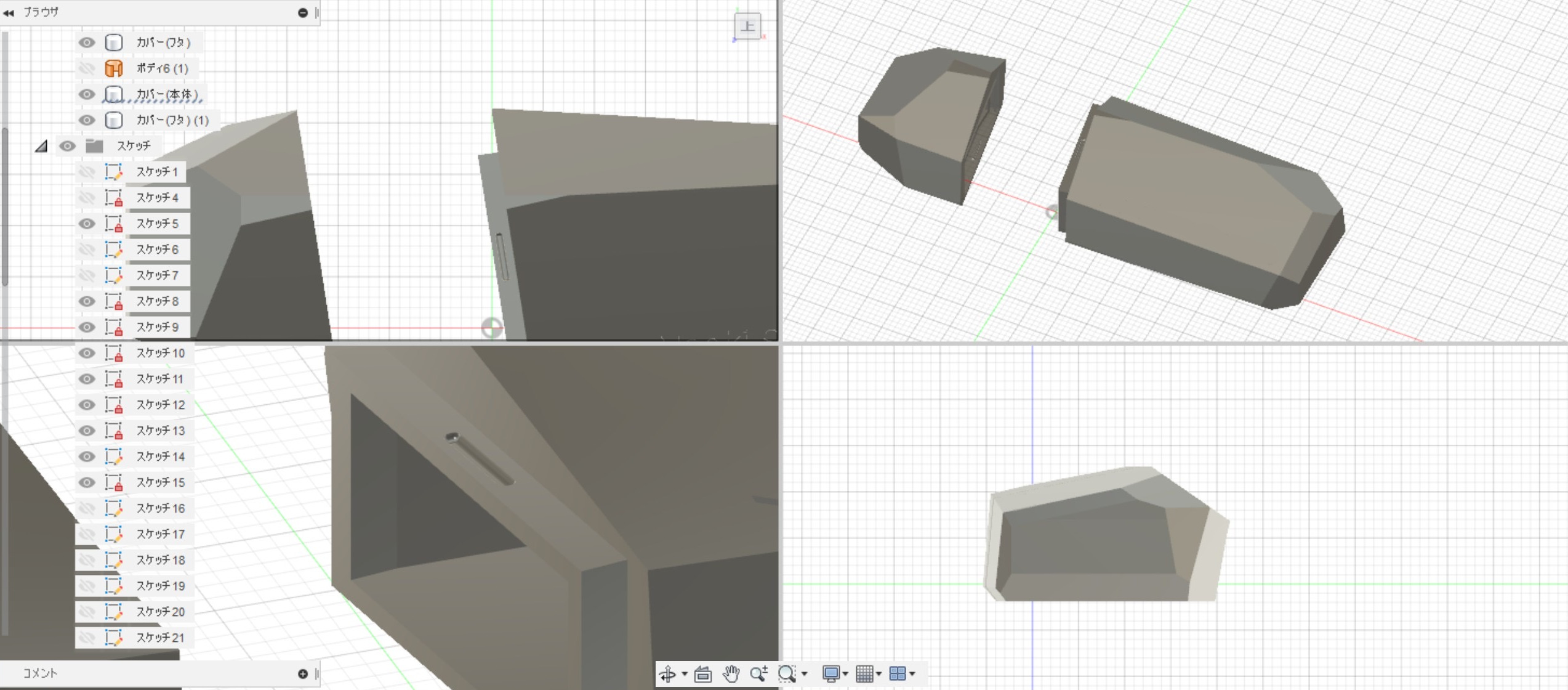Click body icon beside カバー(本体)
Screen dimensions: 1568x690
[x=114, y=94]
